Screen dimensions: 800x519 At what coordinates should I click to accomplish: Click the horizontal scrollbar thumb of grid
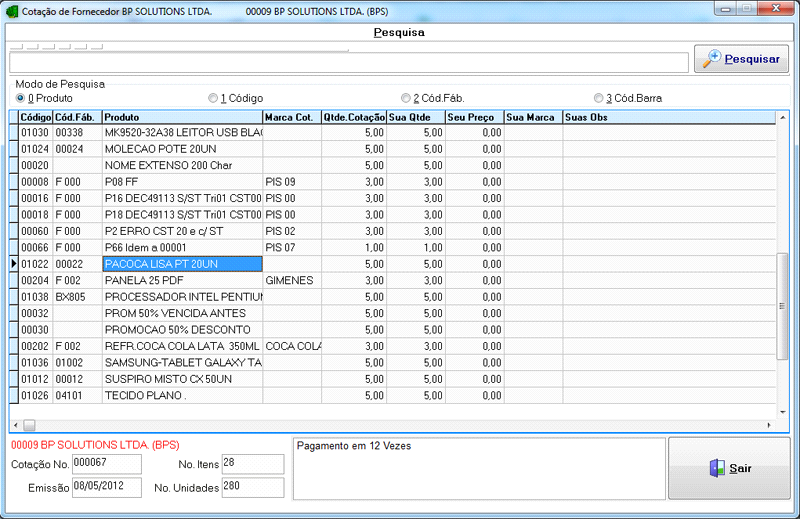(29, 424)
